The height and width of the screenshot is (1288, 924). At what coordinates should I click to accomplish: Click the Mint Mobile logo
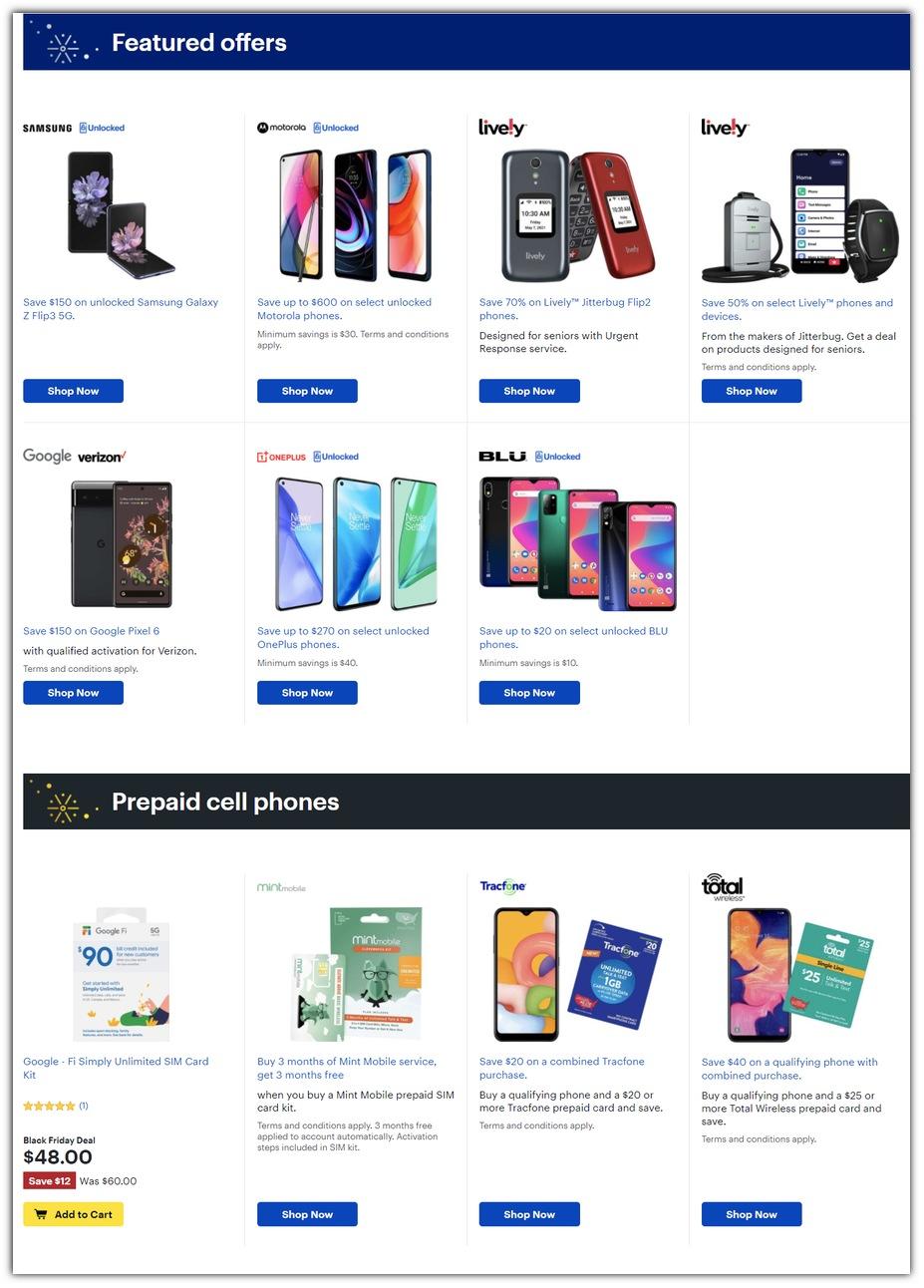(x=281, y=886)
